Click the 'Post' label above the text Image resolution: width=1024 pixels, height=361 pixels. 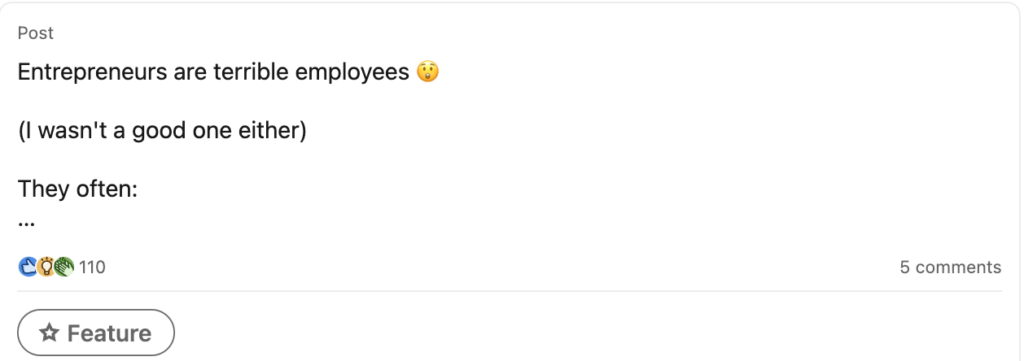pos(36,33)
